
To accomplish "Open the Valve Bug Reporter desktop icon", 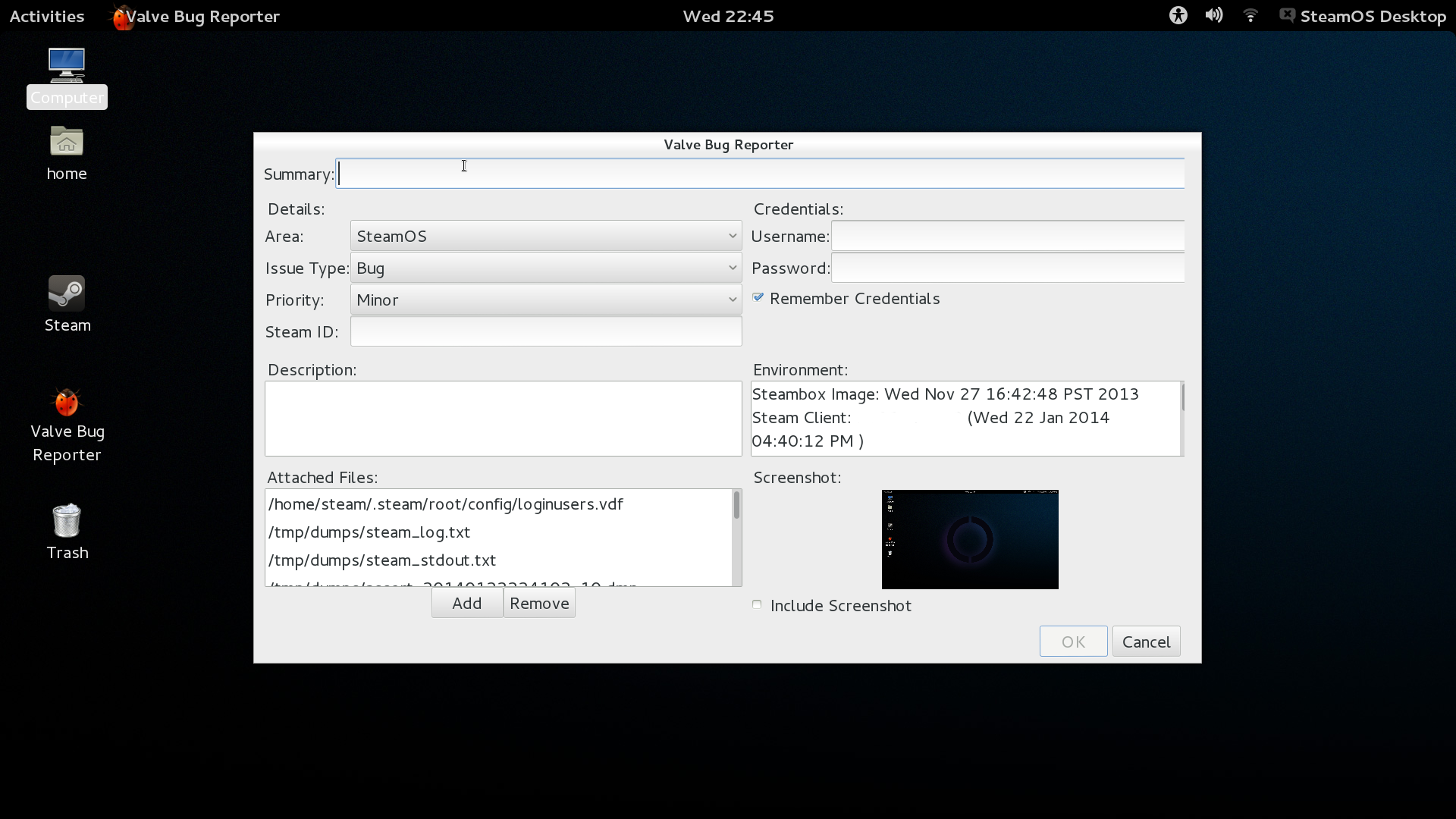I will [x=67, y=403].
